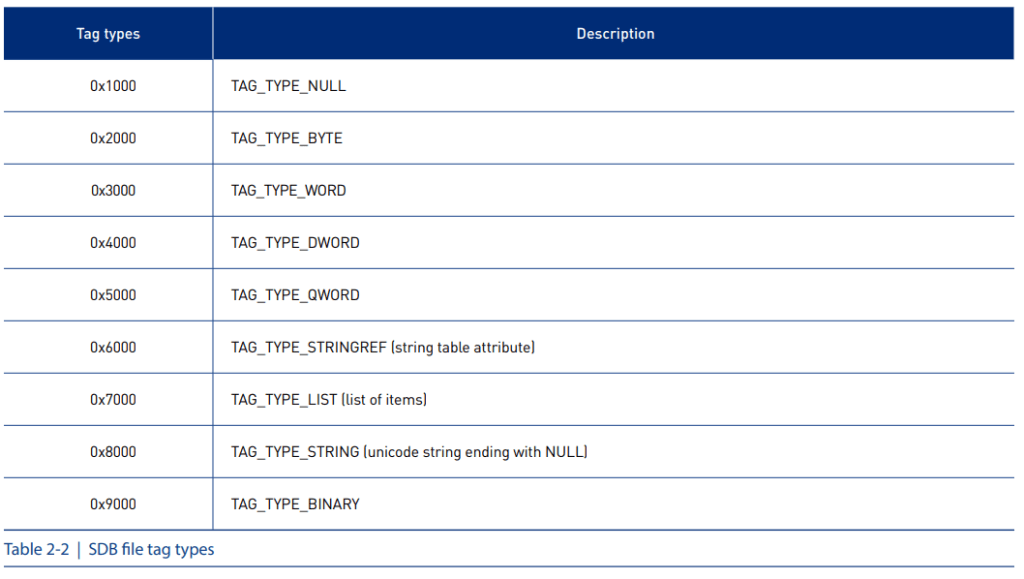1024x579 pixels.
Task: Click the TAG_TYPE_QWORD description
Action: click(x=295, y=295)
